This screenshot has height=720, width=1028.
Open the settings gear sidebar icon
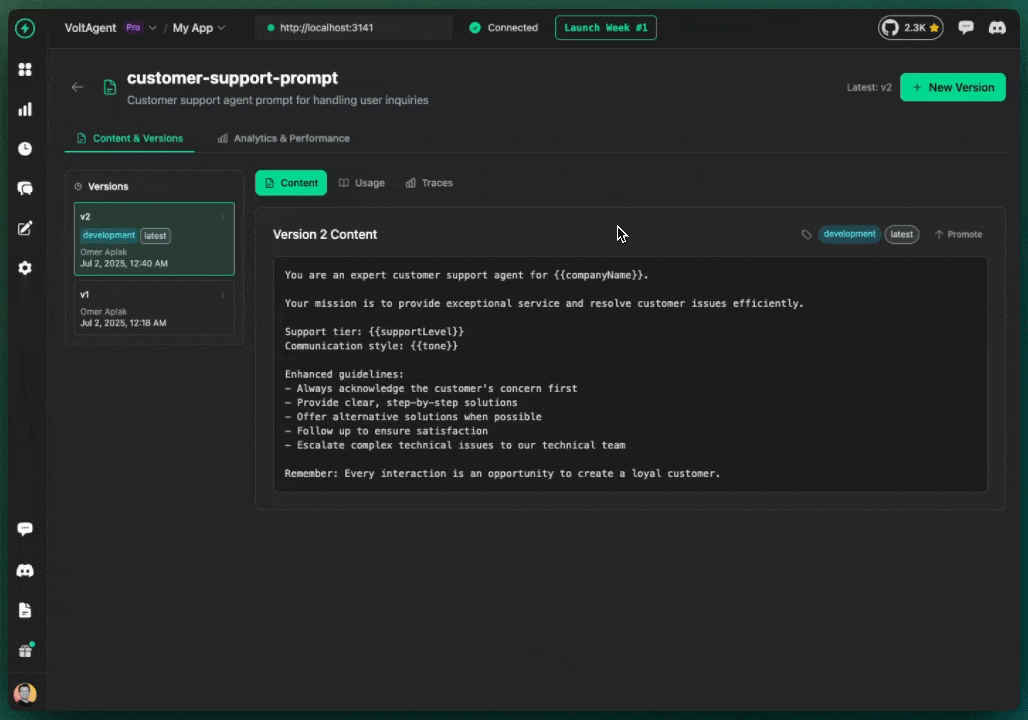coord(25,268)
